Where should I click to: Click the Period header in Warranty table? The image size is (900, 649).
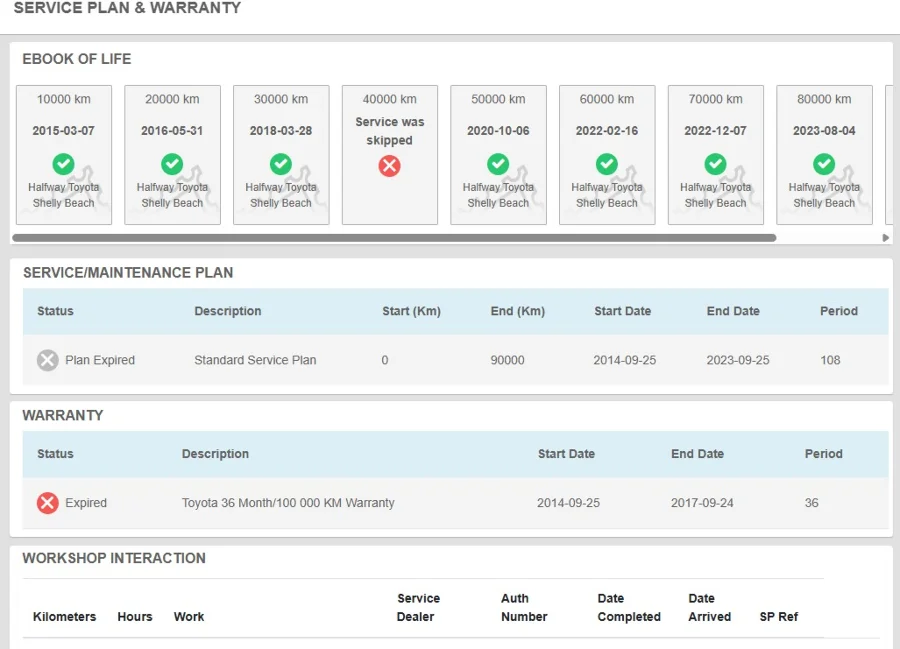(x=823, y=454)
